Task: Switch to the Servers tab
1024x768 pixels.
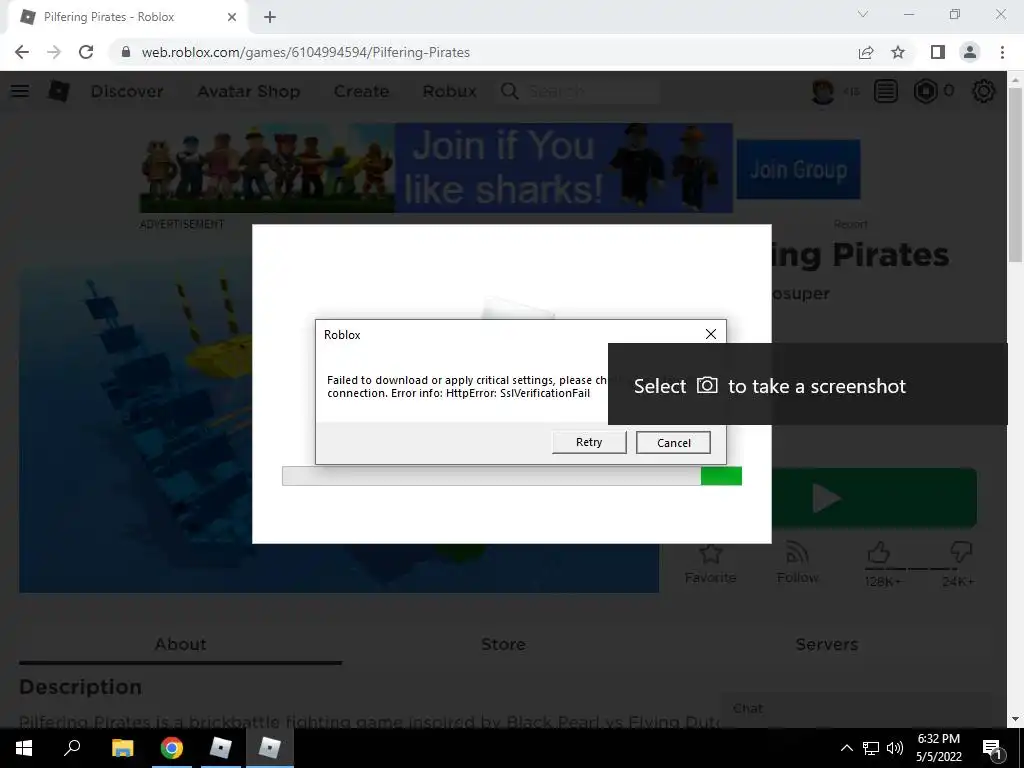Action: tap(826, 644)
